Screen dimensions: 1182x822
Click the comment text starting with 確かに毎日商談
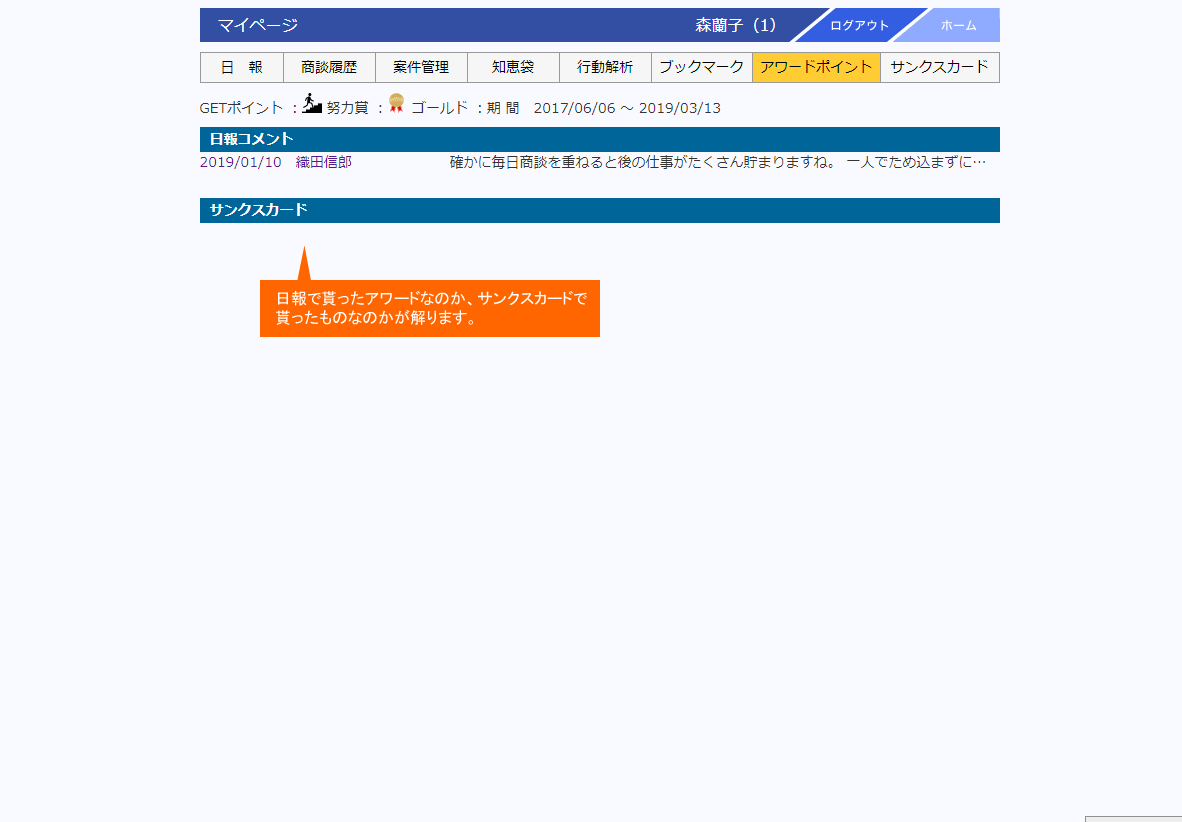[x=717, y=162]
